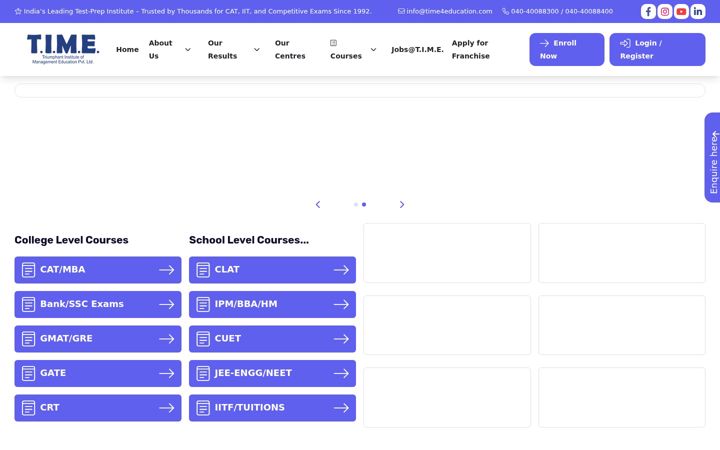Click the envelope icon beside the email
720x450 pixels.
coord(401,11)
